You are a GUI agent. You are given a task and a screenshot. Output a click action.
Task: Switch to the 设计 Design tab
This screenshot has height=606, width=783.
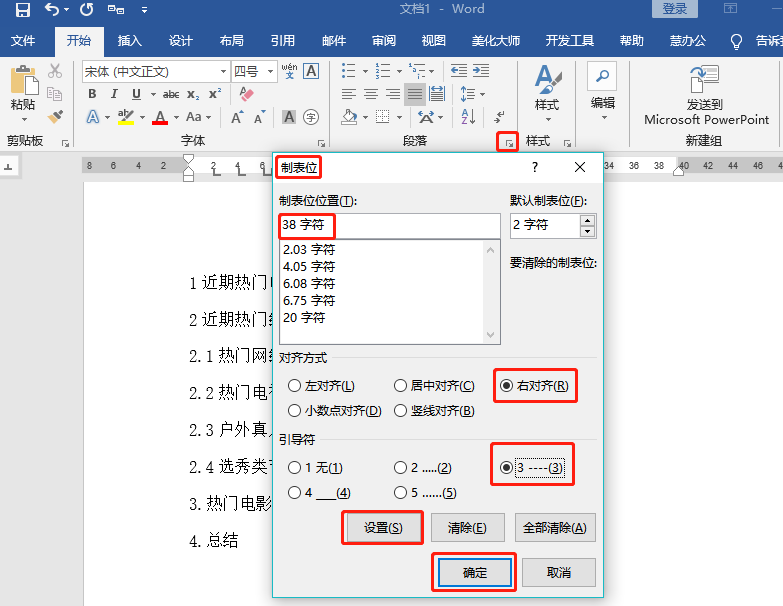180,41
